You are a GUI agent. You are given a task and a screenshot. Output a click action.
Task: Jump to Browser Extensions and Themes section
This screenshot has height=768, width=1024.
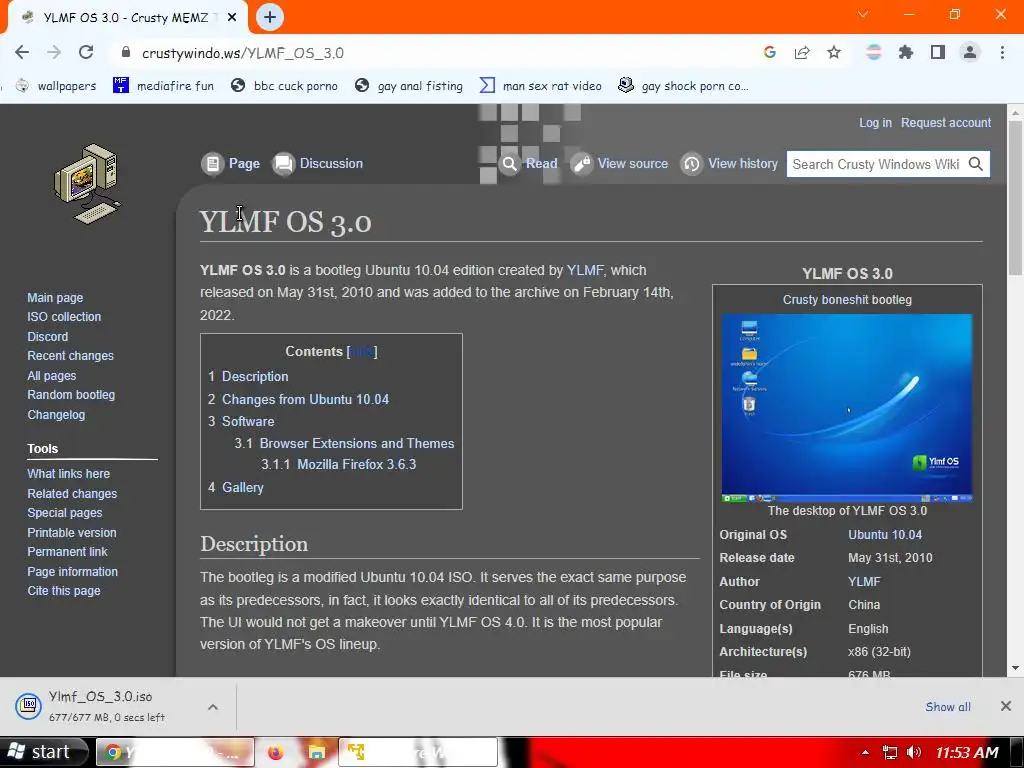(357, 443)
